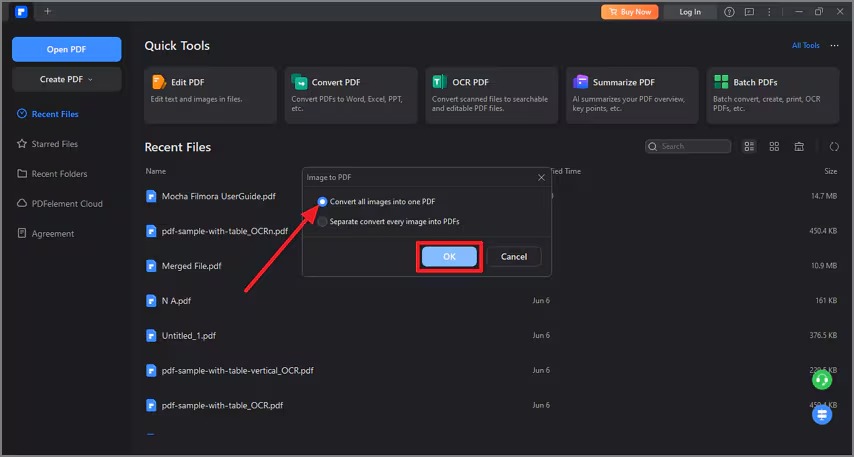Open the Batch PDFs tool
The image size is (854, 457).
pyautogui.click(x=772, y=95)
